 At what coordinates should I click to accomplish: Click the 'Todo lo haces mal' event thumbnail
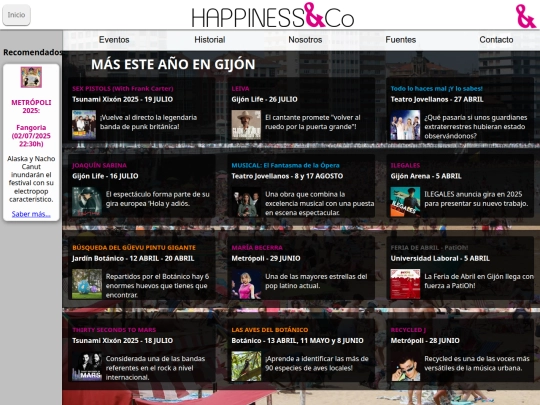(405, 125)
